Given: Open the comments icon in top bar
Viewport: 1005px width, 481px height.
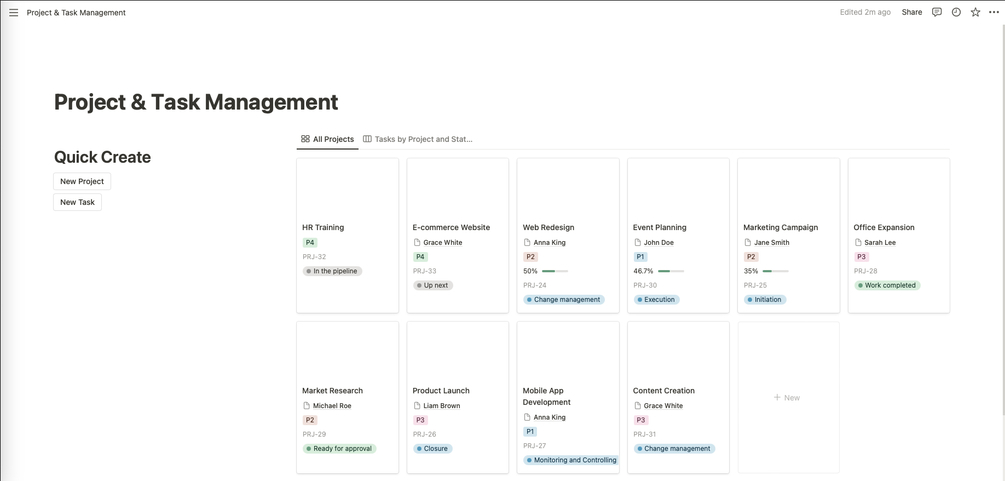Looking at the screenshot, I should pos(936,12).
